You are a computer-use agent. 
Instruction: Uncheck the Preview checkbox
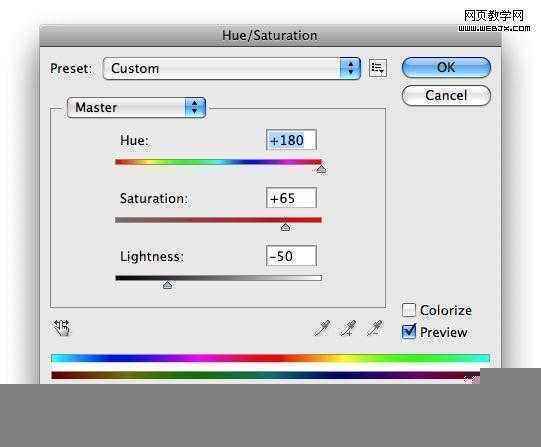[409, 332]
